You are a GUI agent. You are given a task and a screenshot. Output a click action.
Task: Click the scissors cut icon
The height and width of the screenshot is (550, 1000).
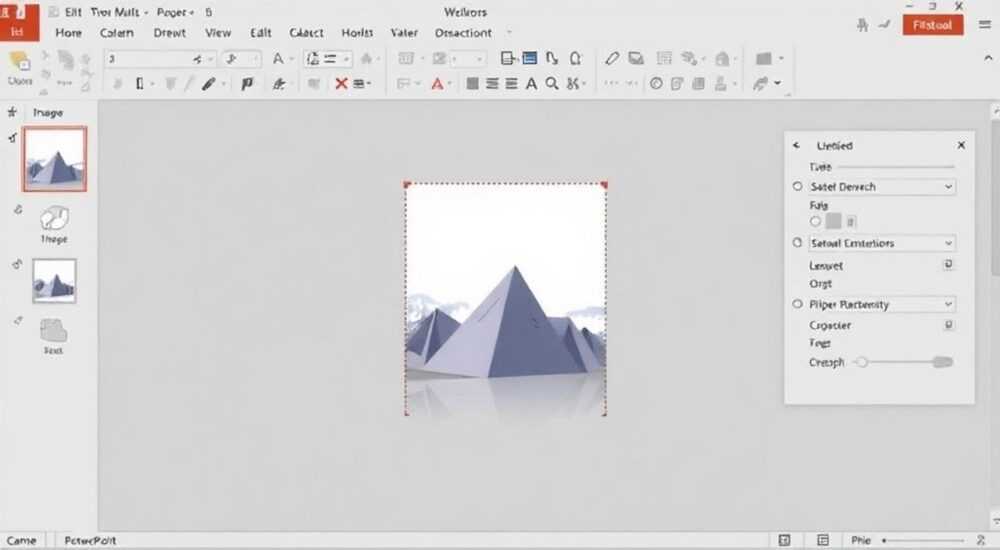tap(573, 84)
